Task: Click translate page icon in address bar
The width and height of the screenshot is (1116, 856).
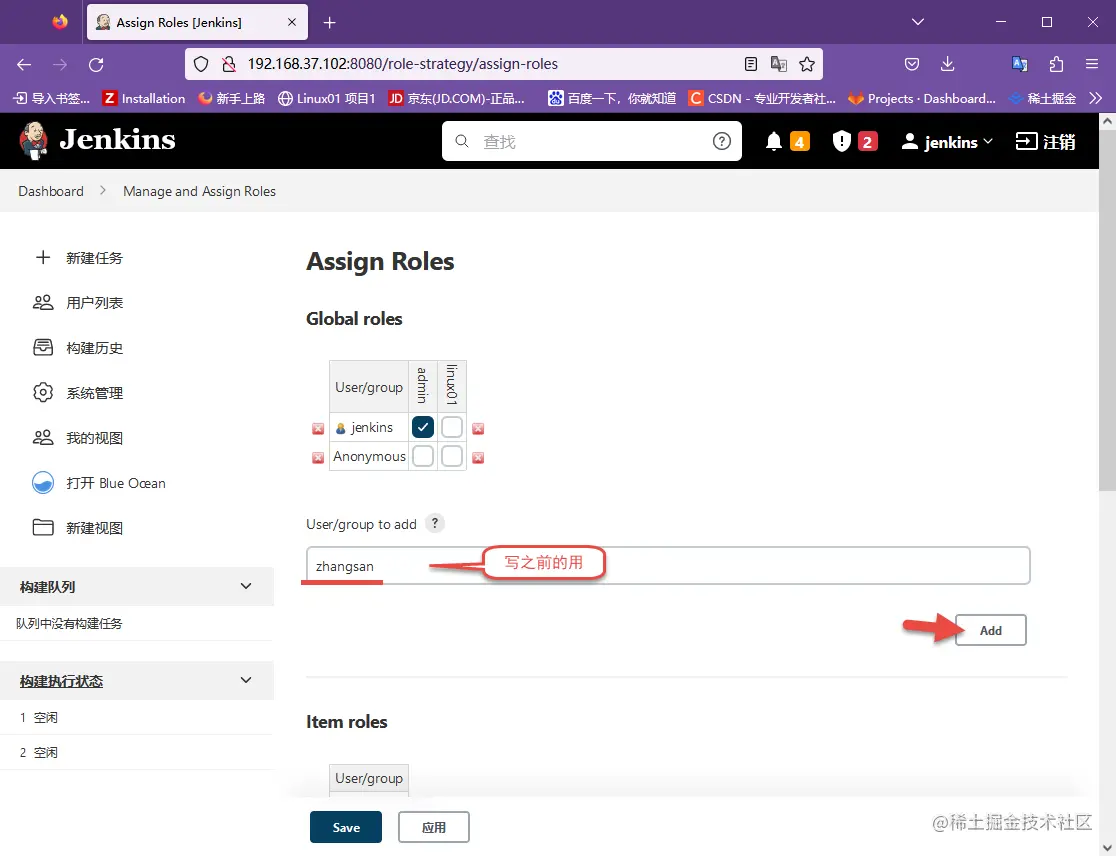Action: [779, 64]
